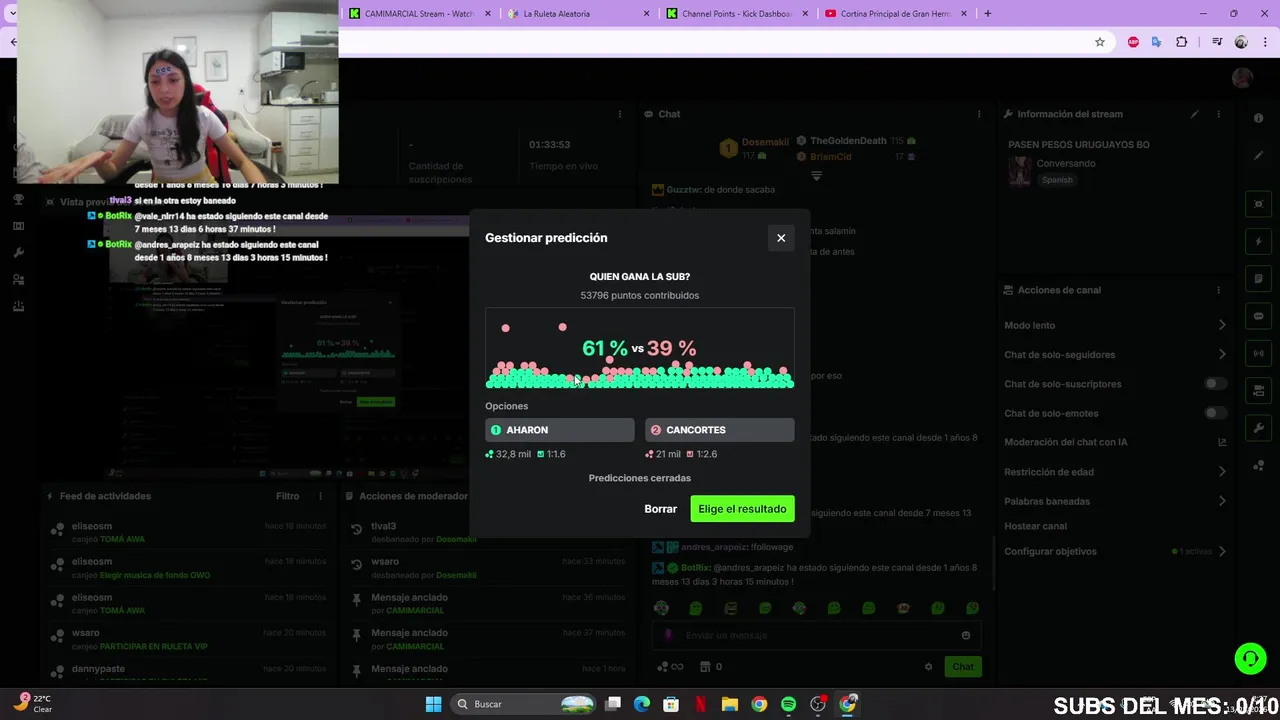Screen dimensions: 1280x720
Task: Click the channel points dots sidebar icon
Action: click(1258, 464)
